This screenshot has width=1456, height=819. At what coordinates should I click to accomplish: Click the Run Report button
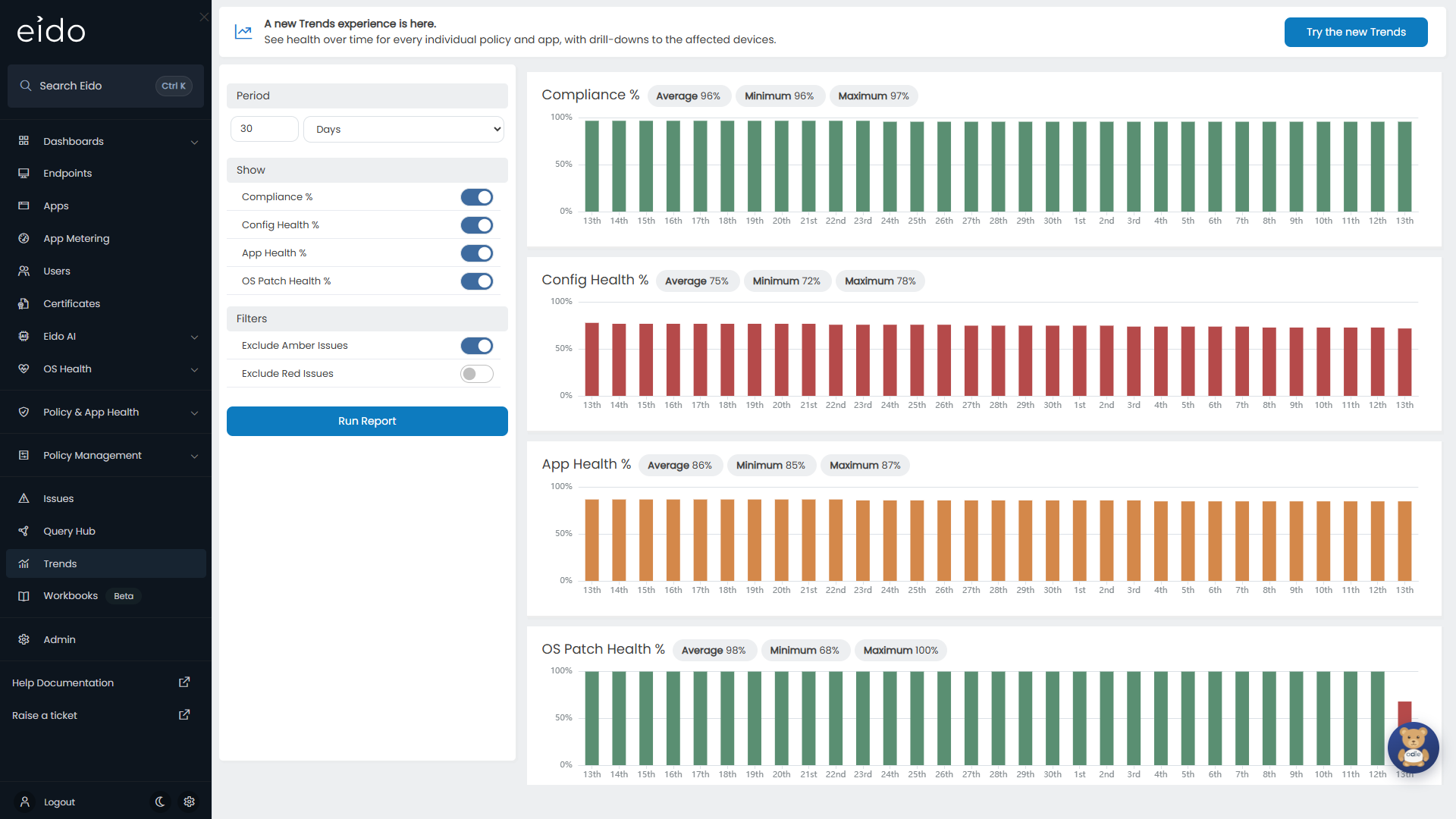(367, 422)
